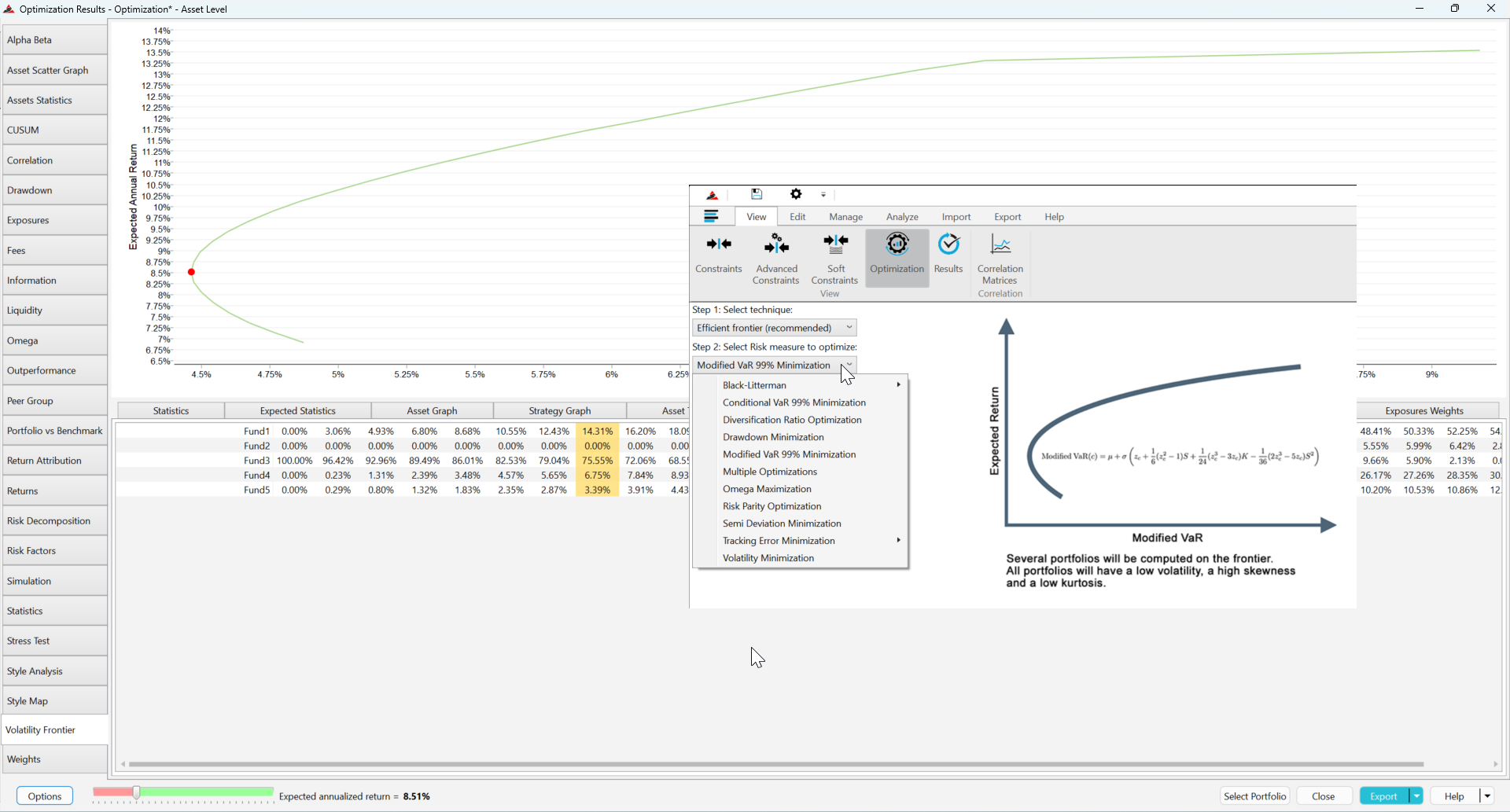Select Omega Maximization from the list
Image resolution: width=1510 pixels, height=812 pixels.
point(767,489)
